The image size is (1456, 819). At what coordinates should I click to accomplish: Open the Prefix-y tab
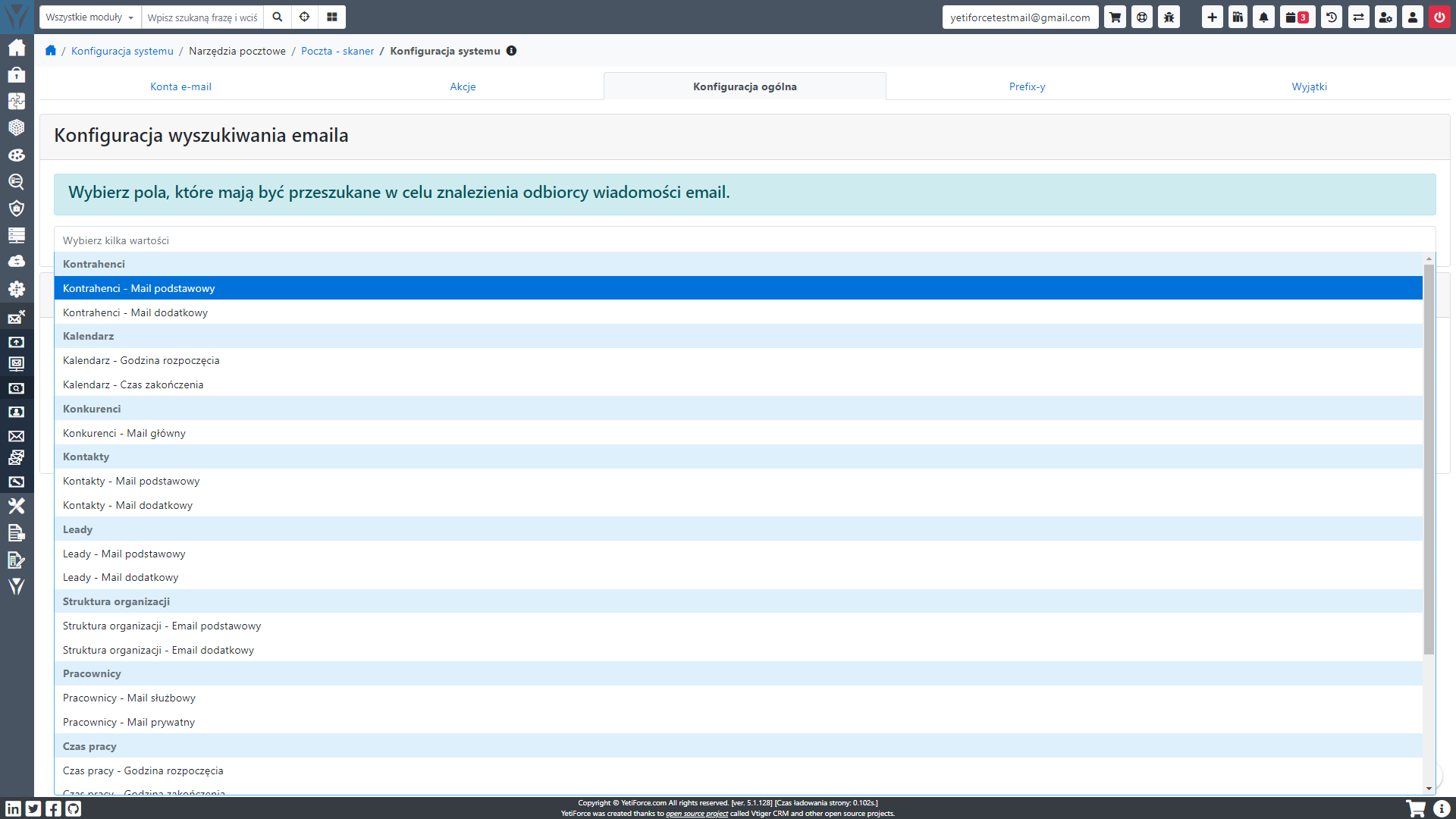pyautogui.click(x=1027, y=86)
